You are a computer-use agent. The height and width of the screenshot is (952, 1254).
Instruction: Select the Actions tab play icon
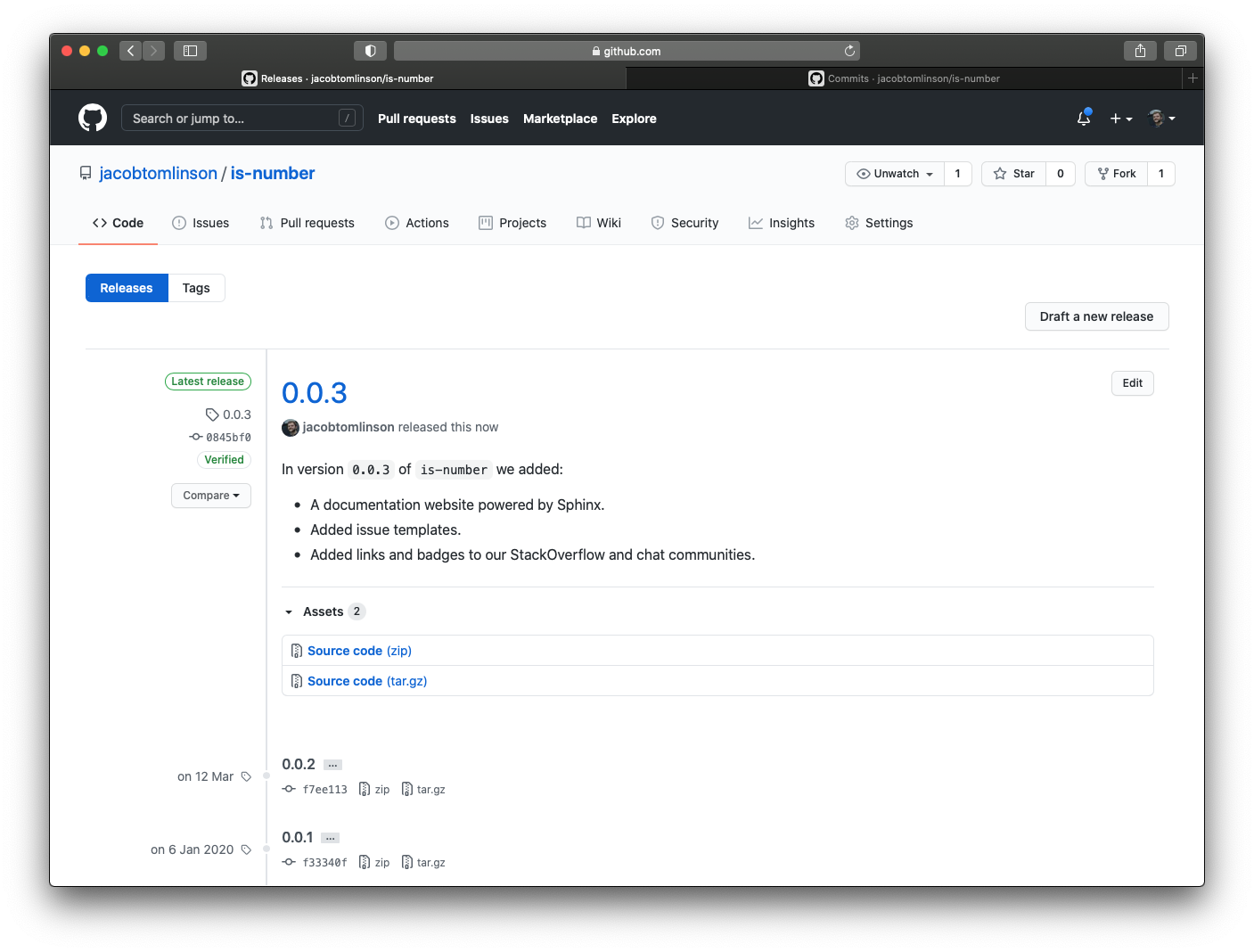tap(392, 223)
